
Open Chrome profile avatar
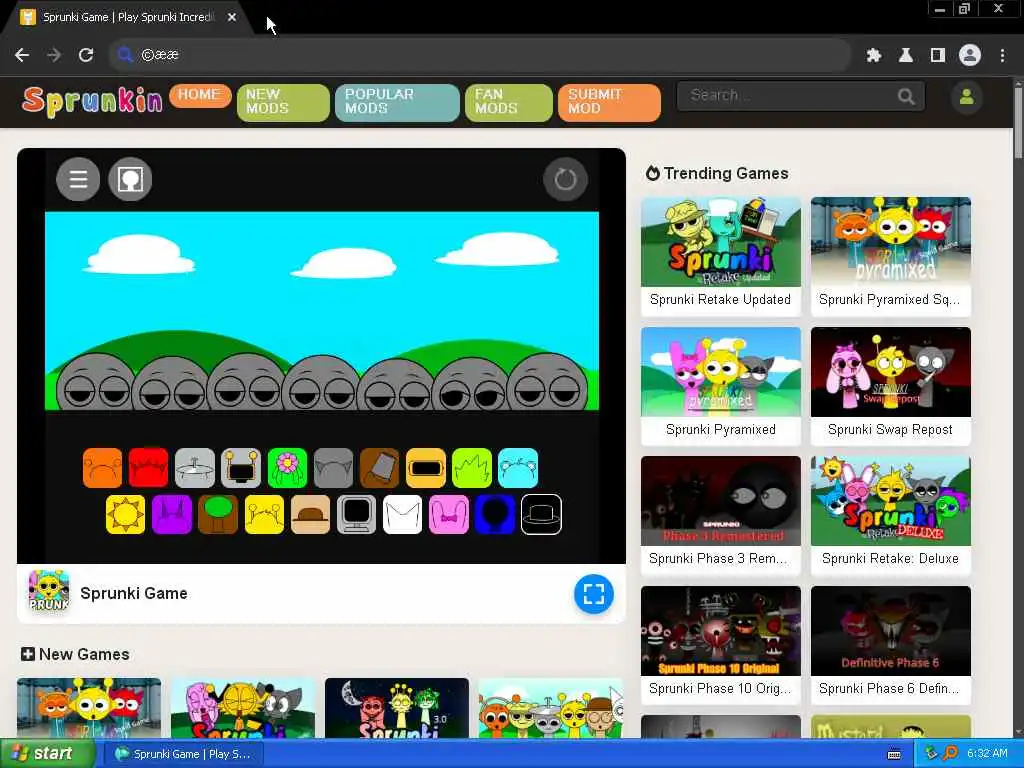(x=970, y=56)
